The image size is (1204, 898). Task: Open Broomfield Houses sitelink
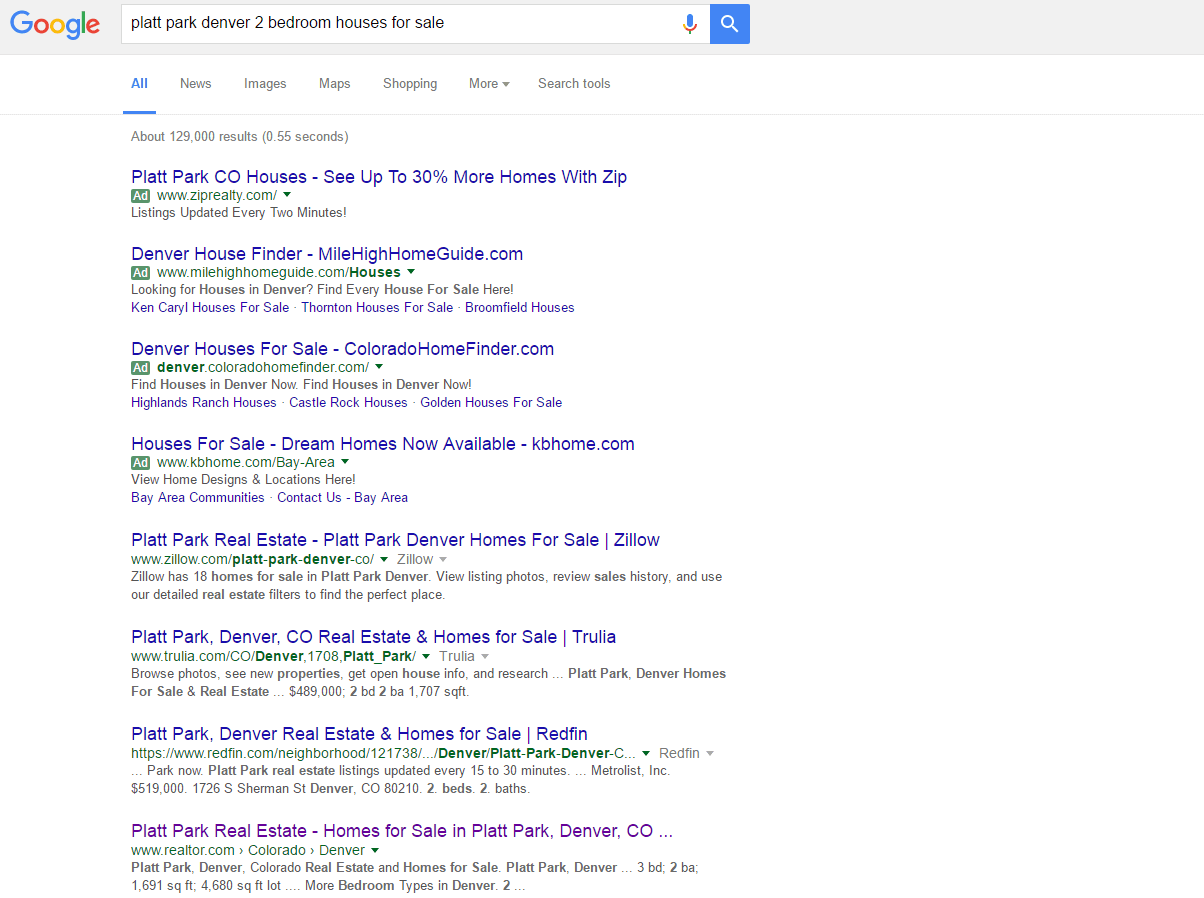coord(520,308)
